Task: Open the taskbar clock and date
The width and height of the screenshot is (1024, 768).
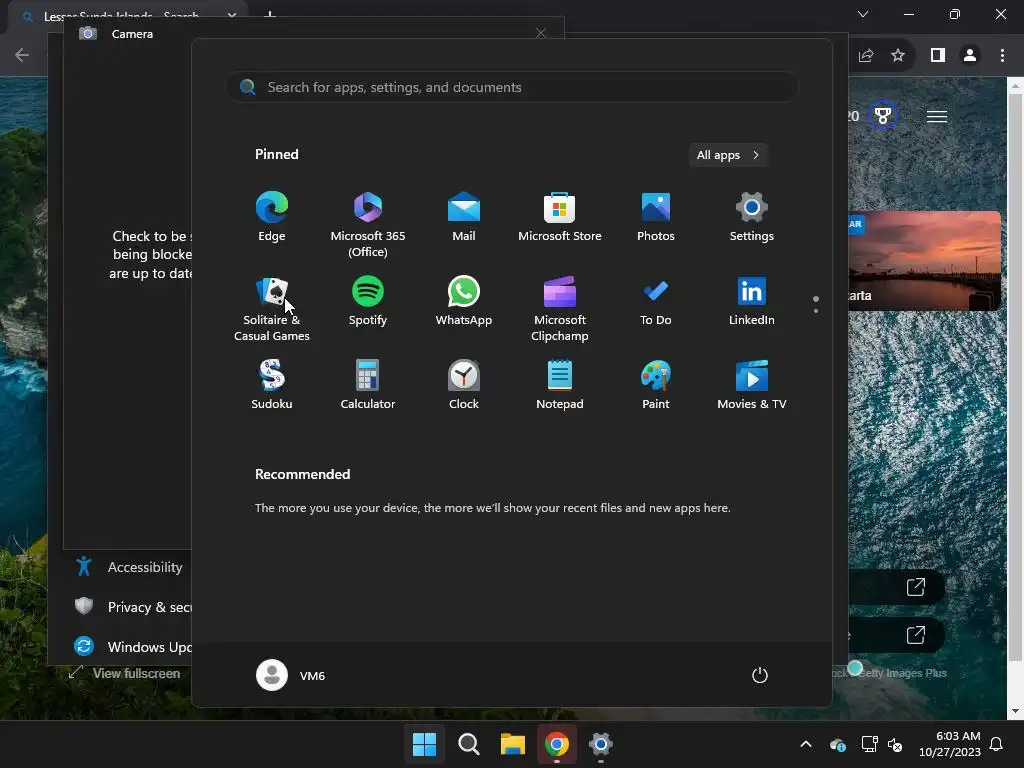Action: (x=950, y=744)
